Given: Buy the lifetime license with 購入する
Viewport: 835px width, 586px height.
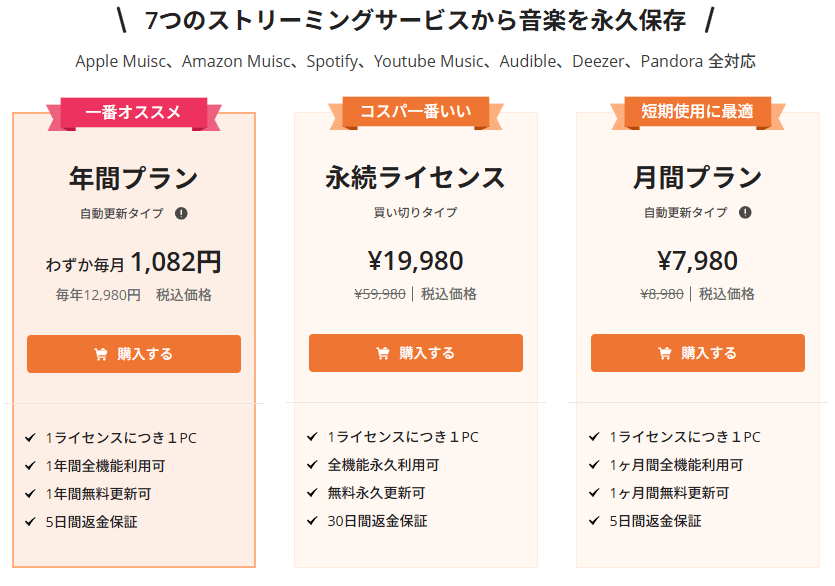Looking at the screenshot, I should [416, 353].
